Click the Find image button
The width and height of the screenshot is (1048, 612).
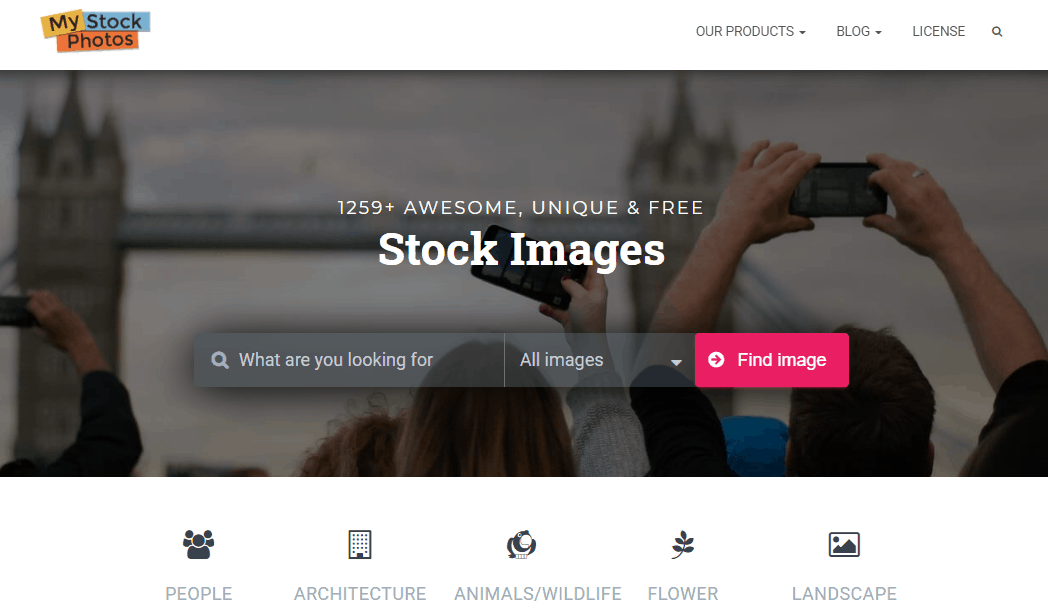pos(771,360)
